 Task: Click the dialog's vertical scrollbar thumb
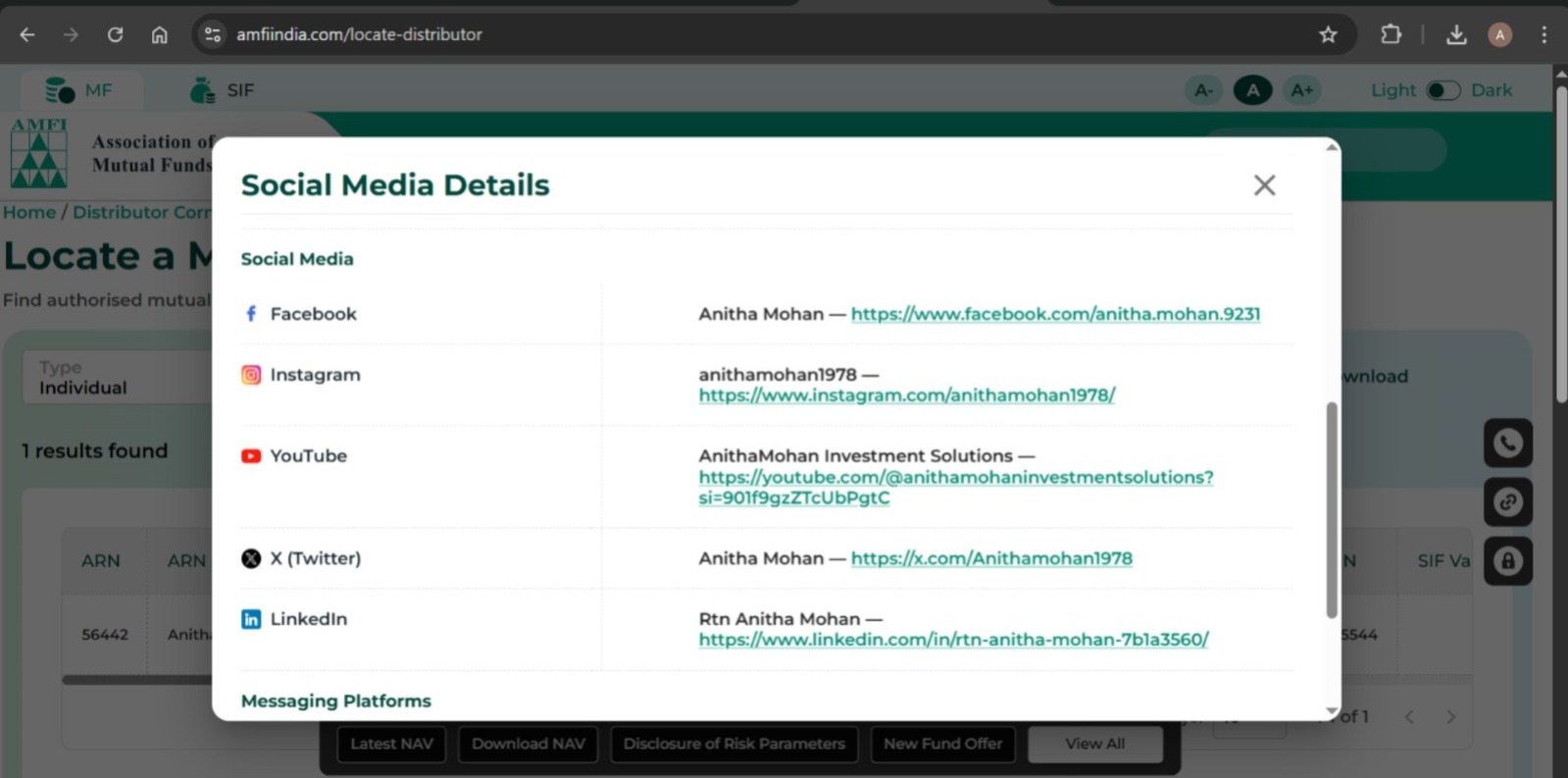(1332, 510)
